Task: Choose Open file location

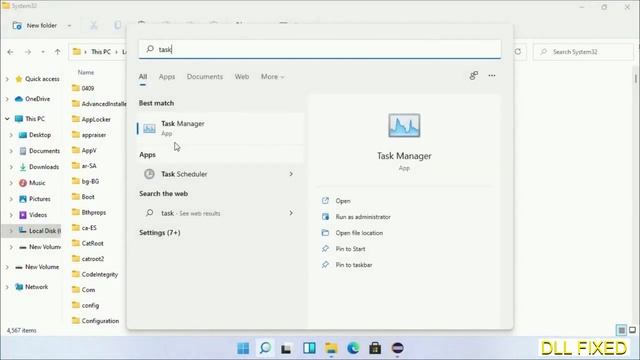Action: pyautogui.click(x=359, y=233)
